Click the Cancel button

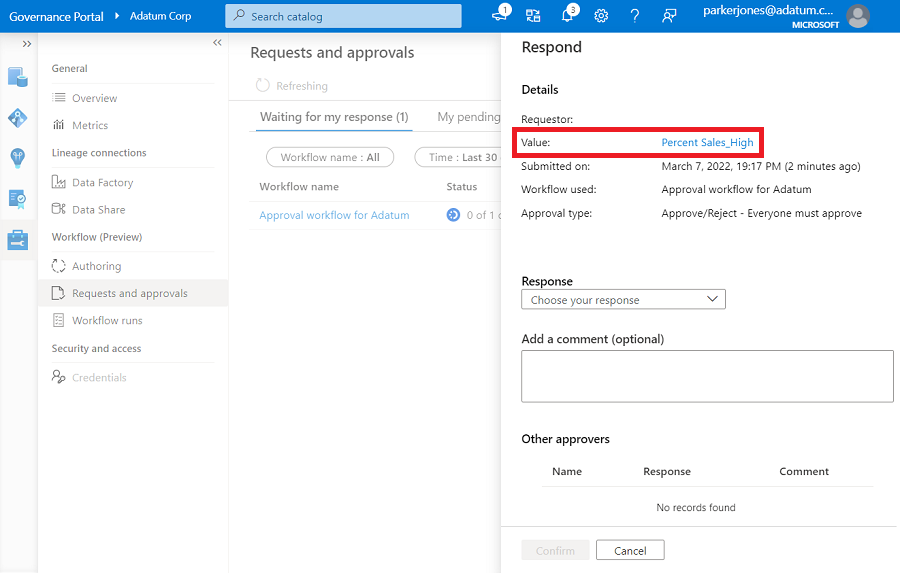click(630, 550)
